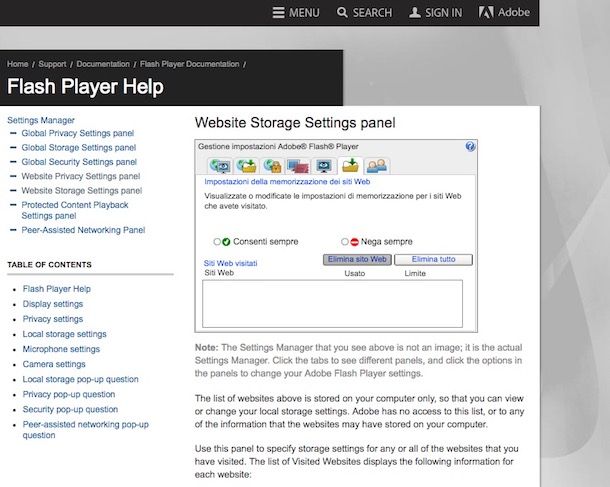This screenshot has width=610, height=487.
Task: Open Microphone settings contents link
Action: (61, 349)
